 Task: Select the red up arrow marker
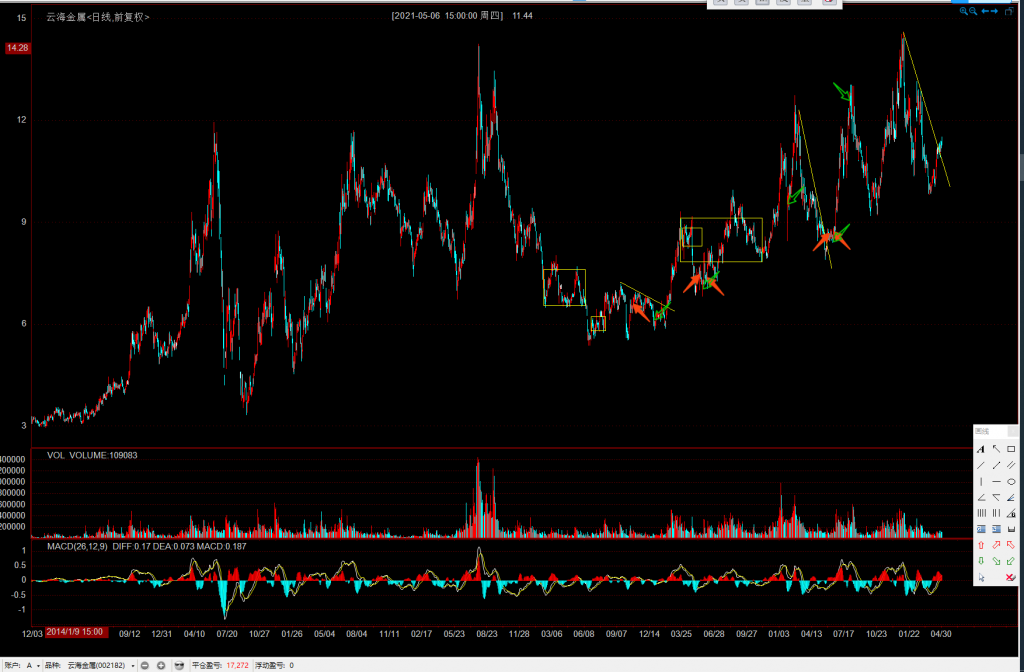[x=981, y=545]
